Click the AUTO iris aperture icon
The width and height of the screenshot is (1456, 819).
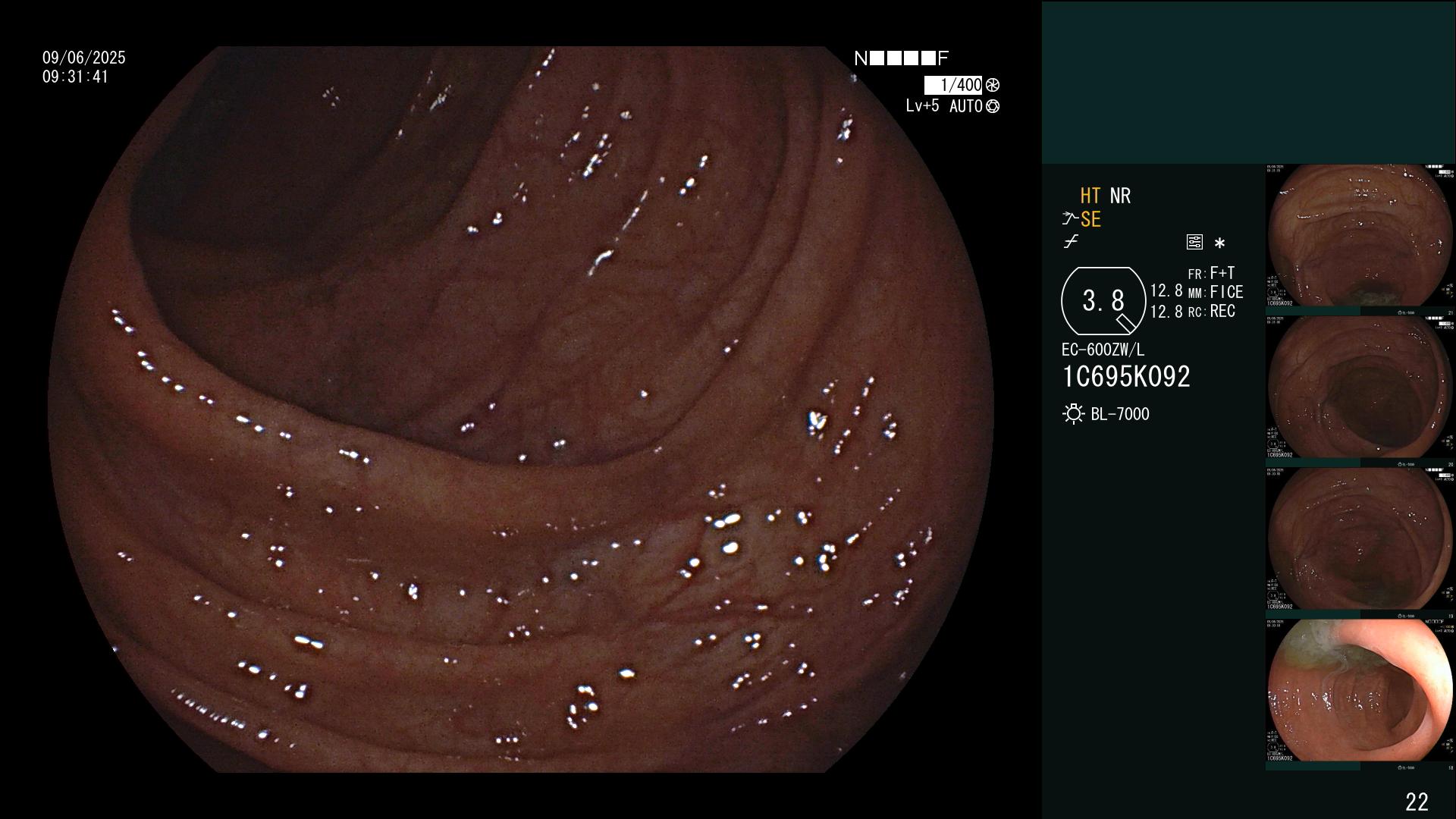pos(993,107)
